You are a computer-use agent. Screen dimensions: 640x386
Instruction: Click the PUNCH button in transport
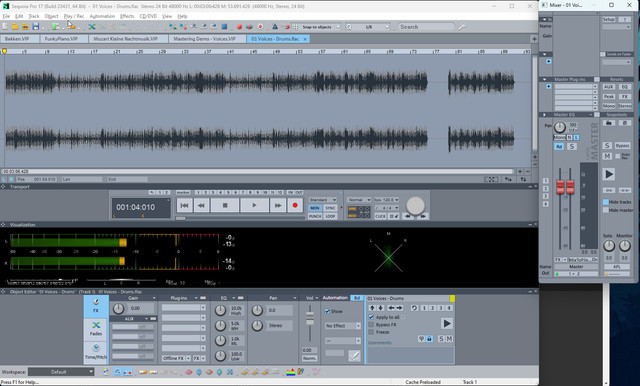click(x=315, y=216)
